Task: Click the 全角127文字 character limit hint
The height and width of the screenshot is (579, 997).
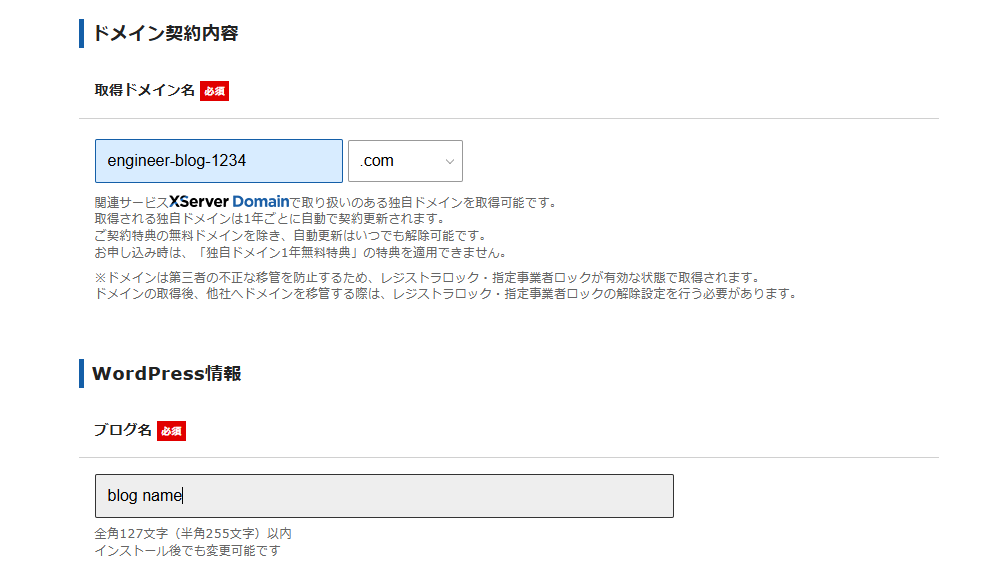Action: pos(193,534)
